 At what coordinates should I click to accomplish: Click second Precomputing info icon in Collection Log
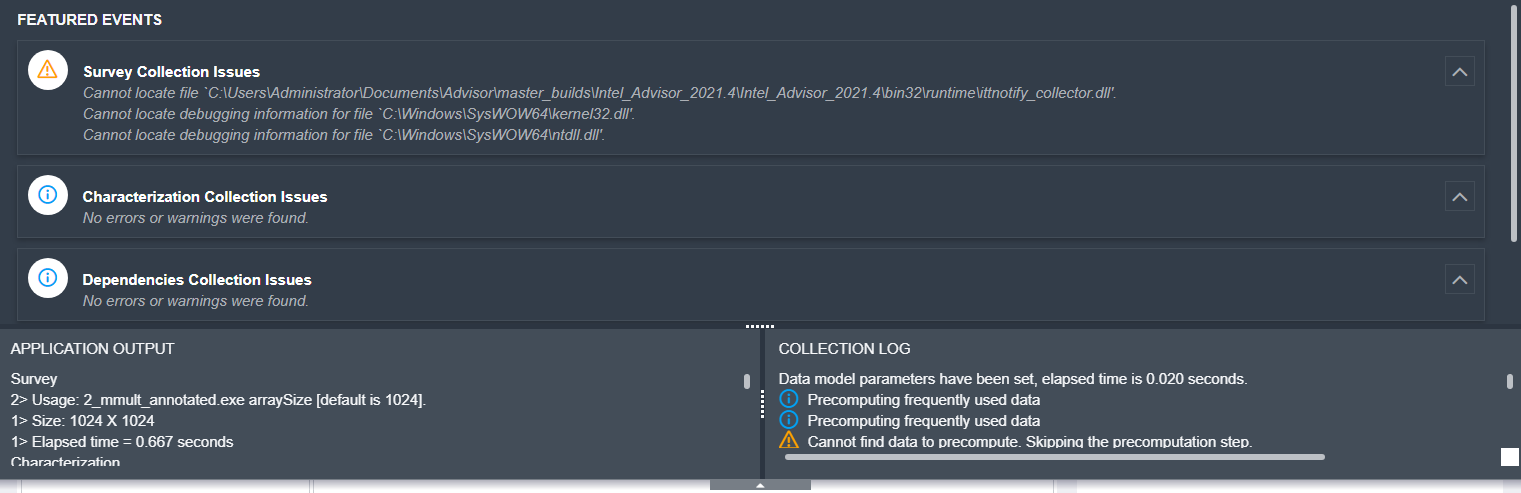[788, 421]
